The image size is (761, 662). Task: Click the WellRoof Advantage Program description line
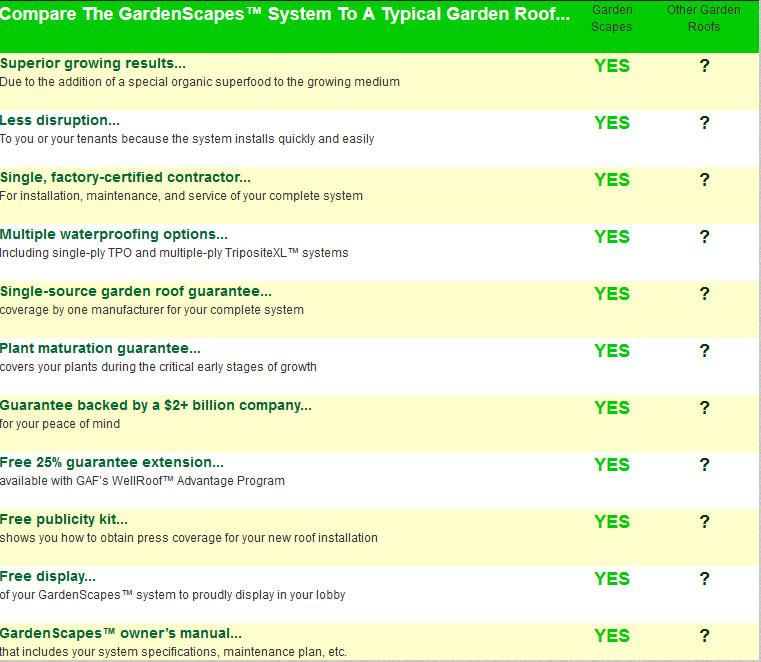142,481
